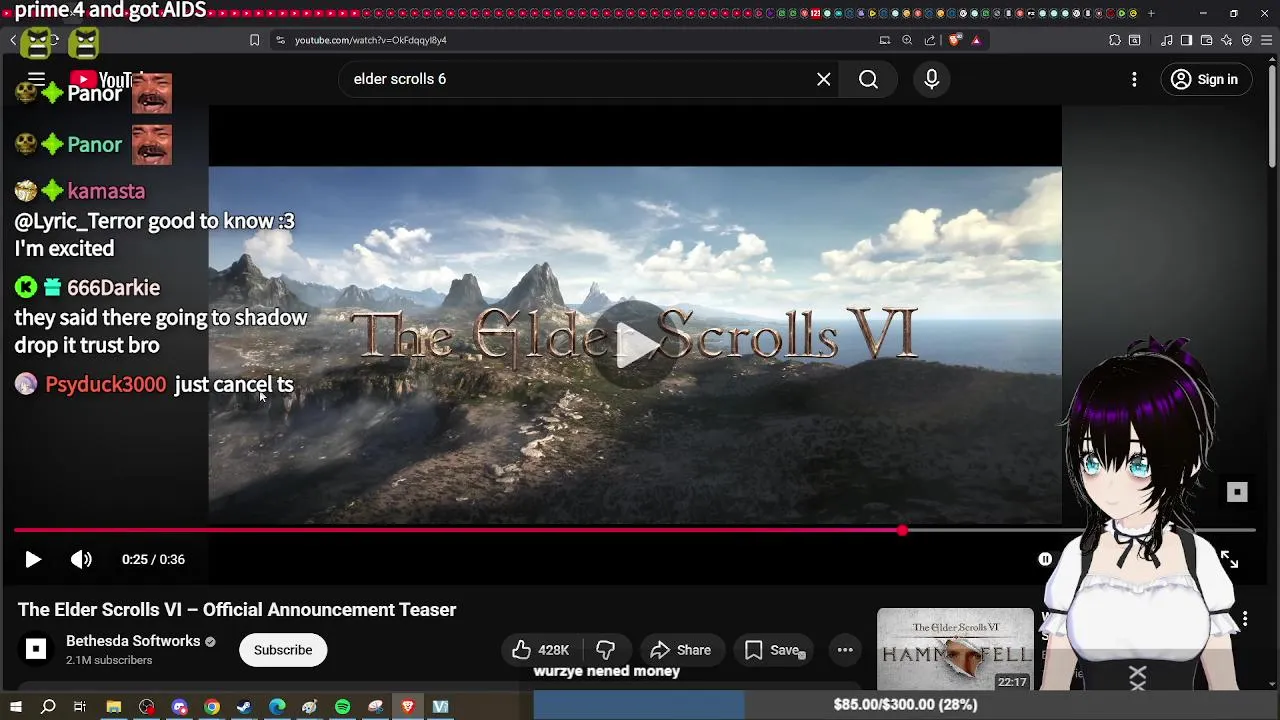
Task: Open YouTube settings three-dot menu
Action: (1134, 79)
